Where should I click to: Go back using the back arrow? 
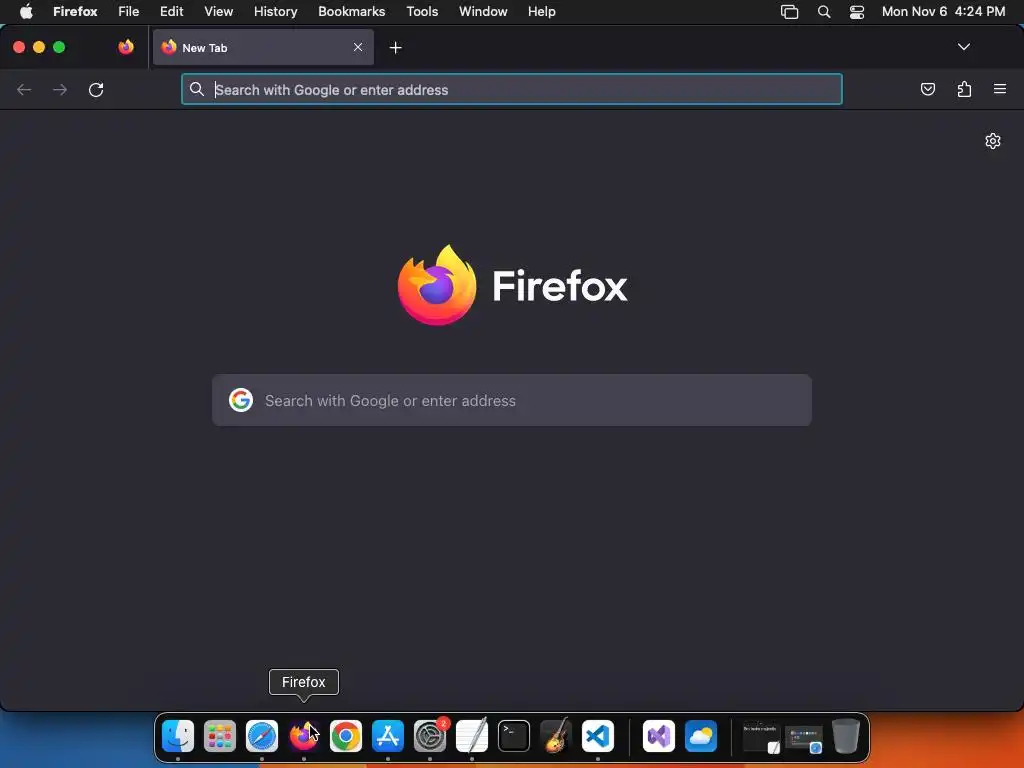pyautogui.click(x=24, y=89)
